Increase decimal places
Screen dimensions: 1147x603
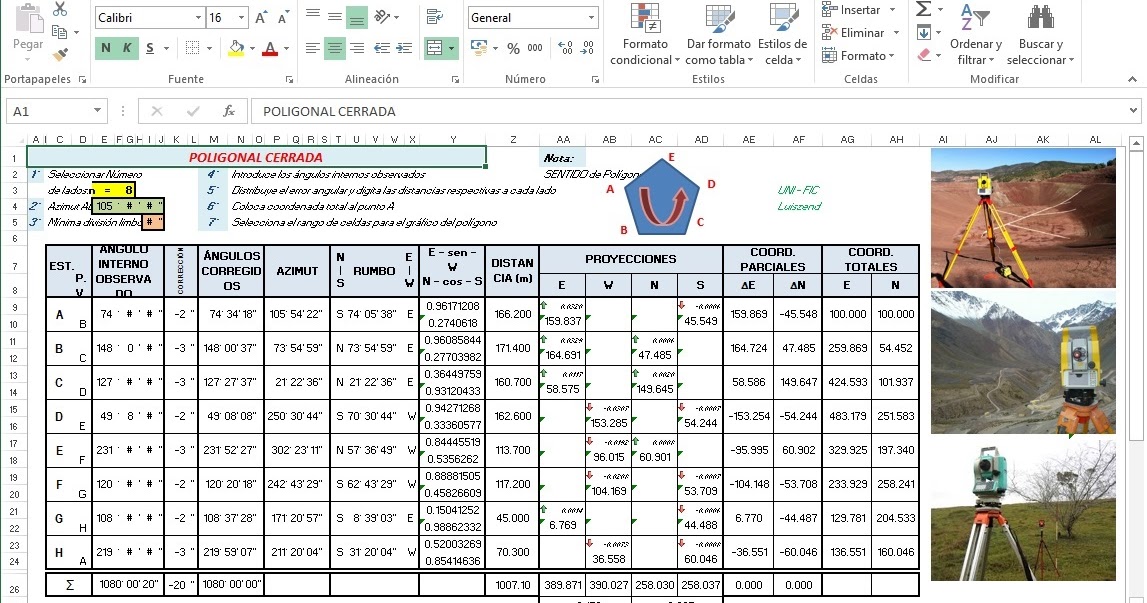565,48
